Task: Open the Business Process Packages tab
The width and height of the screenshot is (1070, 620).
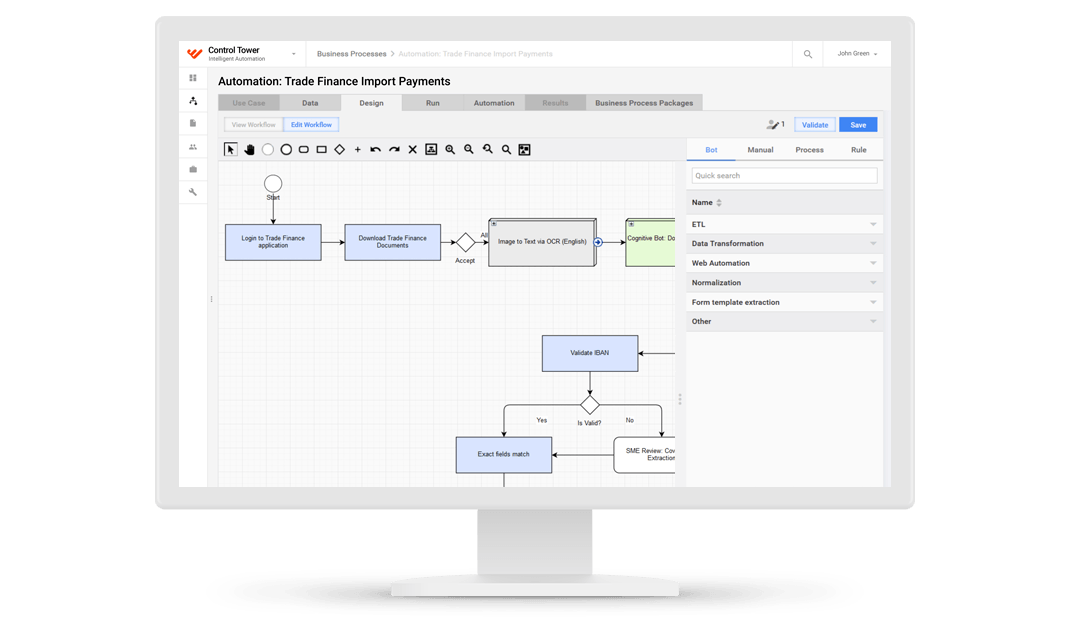Action: (x=644, y=103)
